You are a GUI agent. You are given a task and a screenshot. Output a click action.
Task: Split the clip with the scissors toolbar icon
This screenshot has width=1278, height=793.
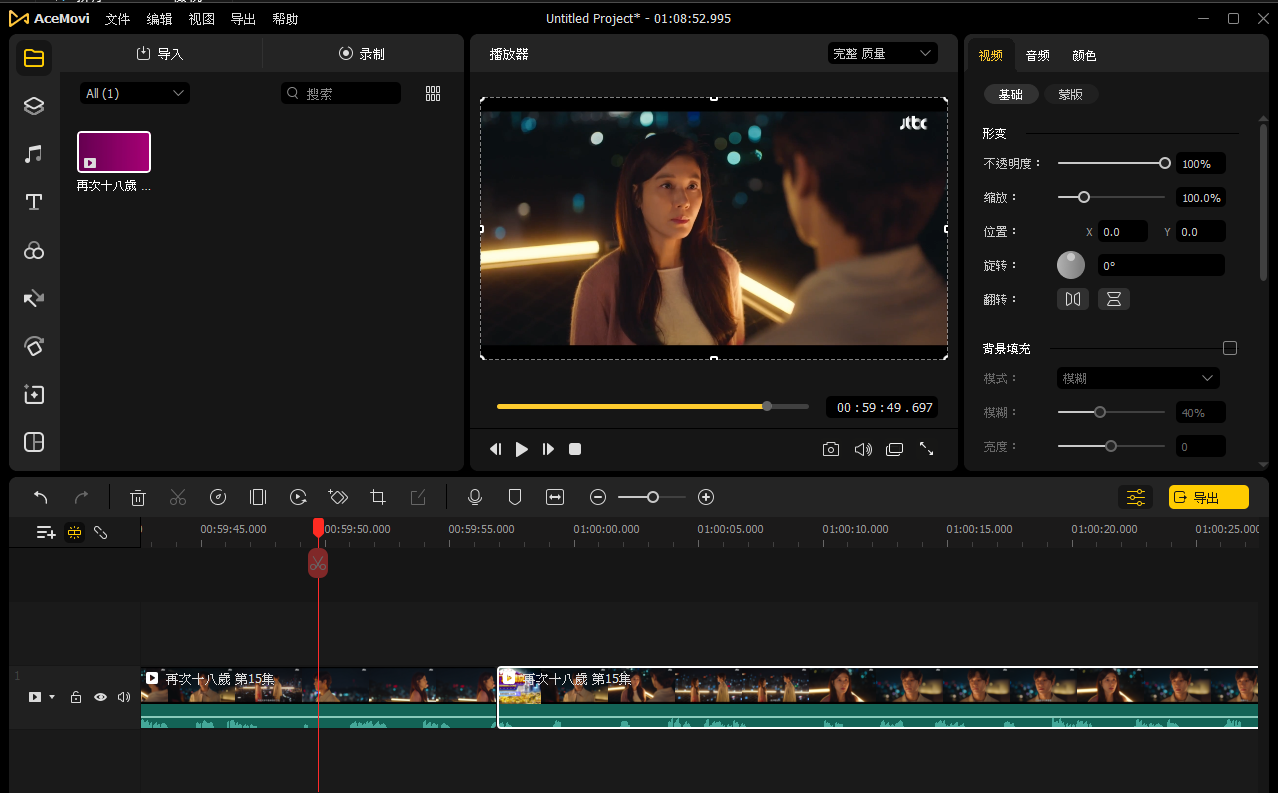pyautogui.click(x=178, y=497)
